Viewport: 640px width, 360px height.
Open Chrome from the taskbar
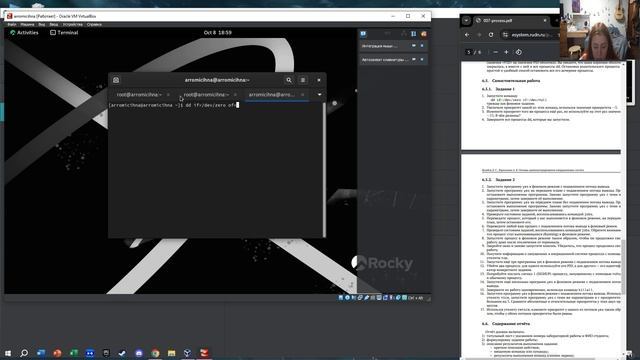pyautogui.click(x=155, y=353)
